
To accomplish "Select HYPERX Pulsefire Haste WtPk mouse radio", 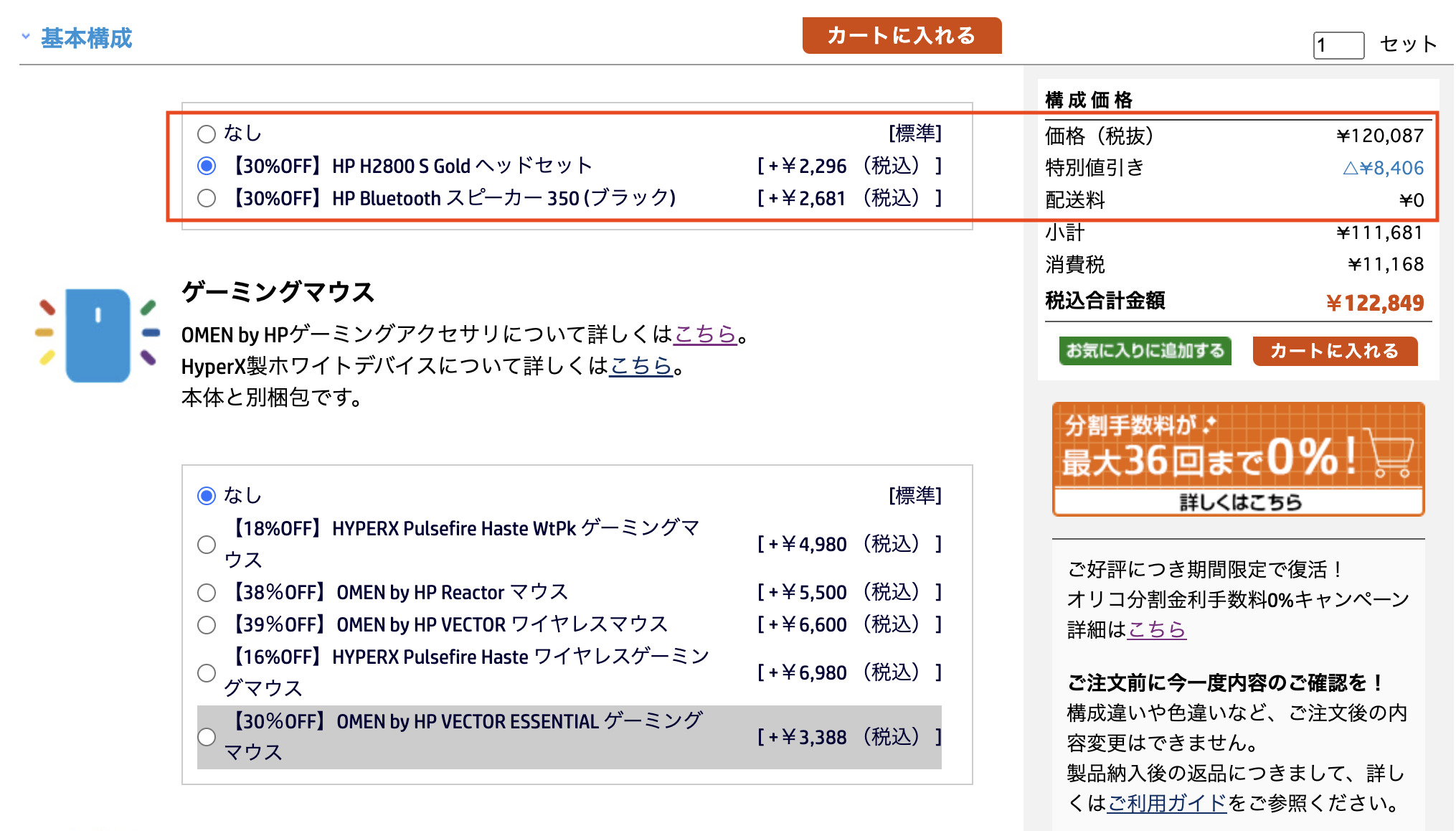I will [x=207, y=545].
